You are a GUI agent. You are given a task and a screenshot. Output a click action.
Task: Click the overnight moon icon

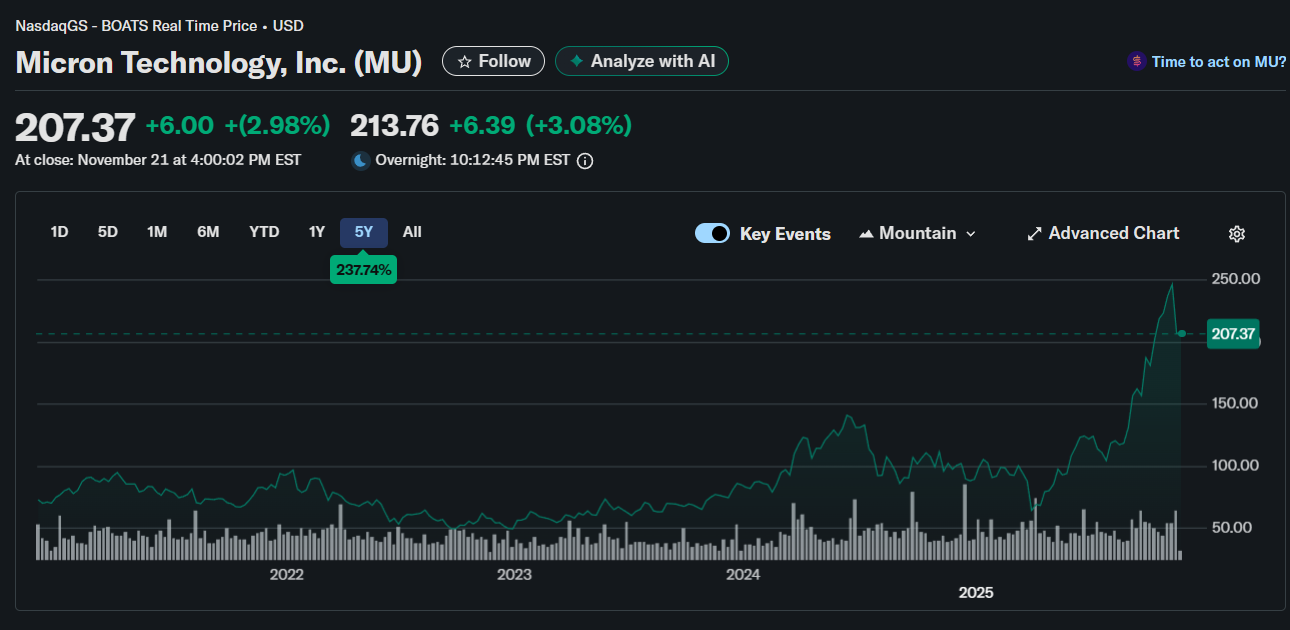360,160
